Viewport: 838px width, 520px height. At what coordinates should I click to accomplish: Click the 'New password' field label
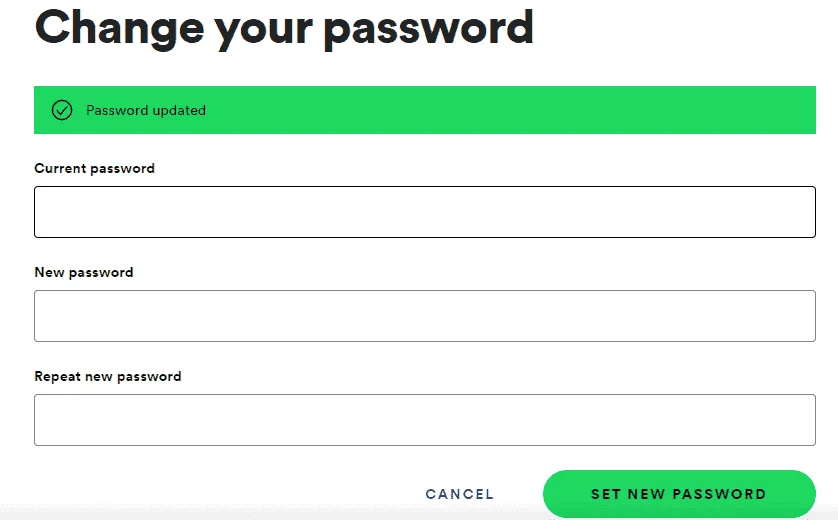click(x=84, y=273)
